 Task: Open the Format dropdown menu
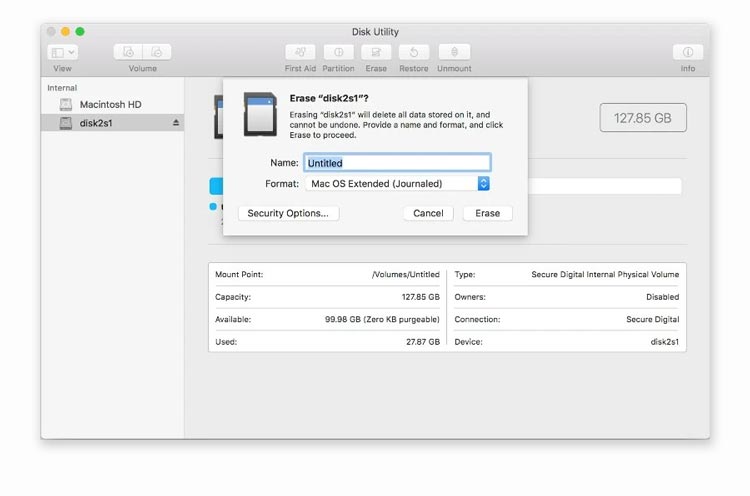[x=397, y=183]
